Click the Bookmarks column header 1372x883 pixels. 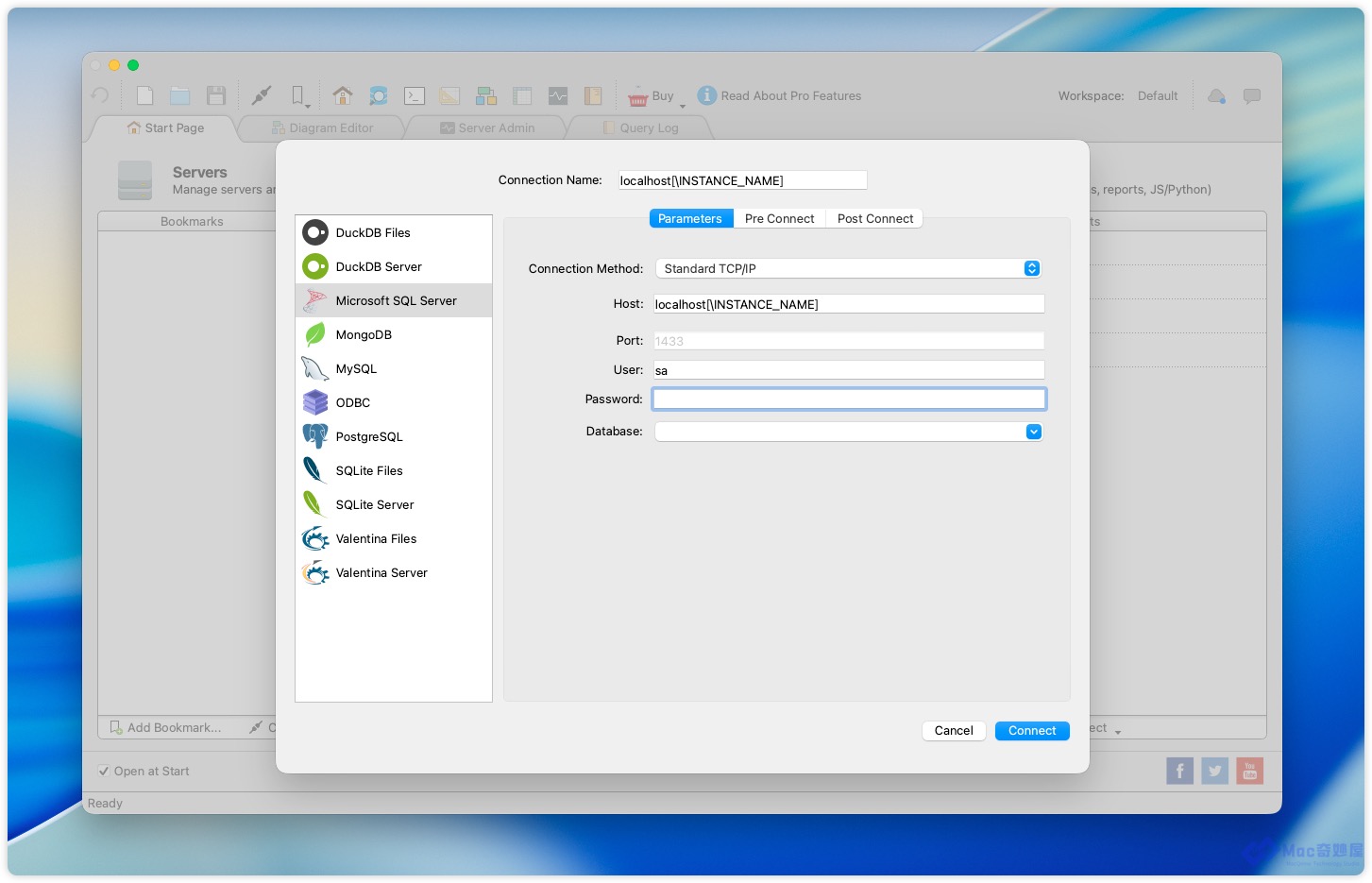point(192,221)
